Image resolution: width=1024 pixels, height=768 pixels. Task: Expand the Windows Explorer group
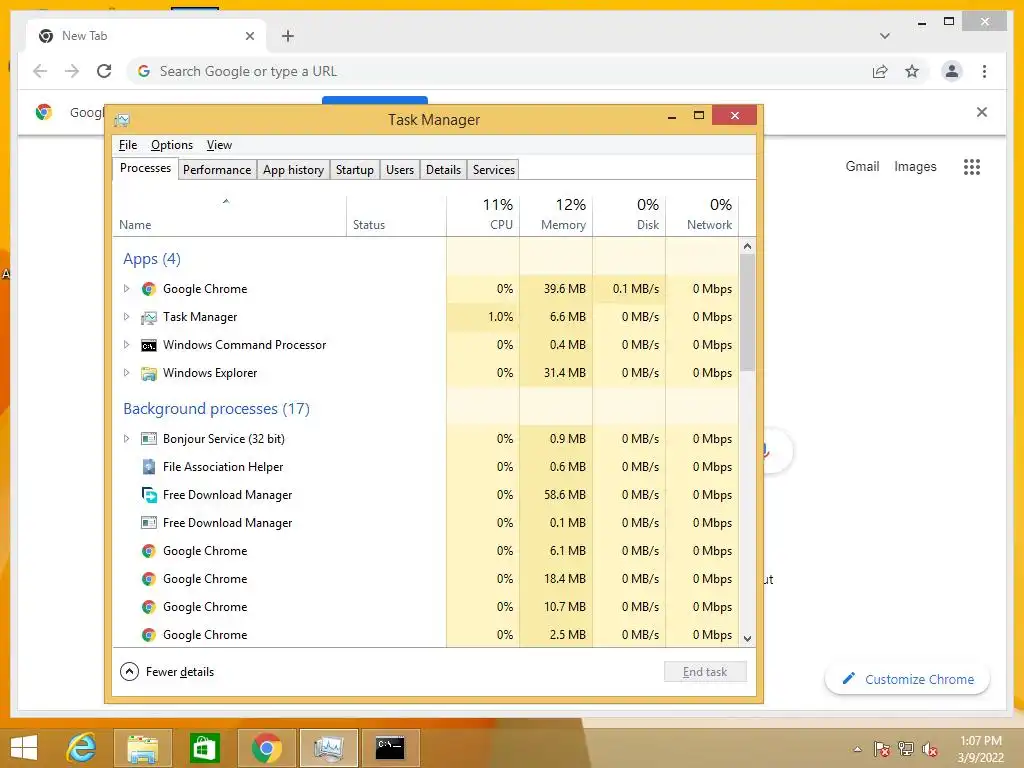tap(127, 373)
